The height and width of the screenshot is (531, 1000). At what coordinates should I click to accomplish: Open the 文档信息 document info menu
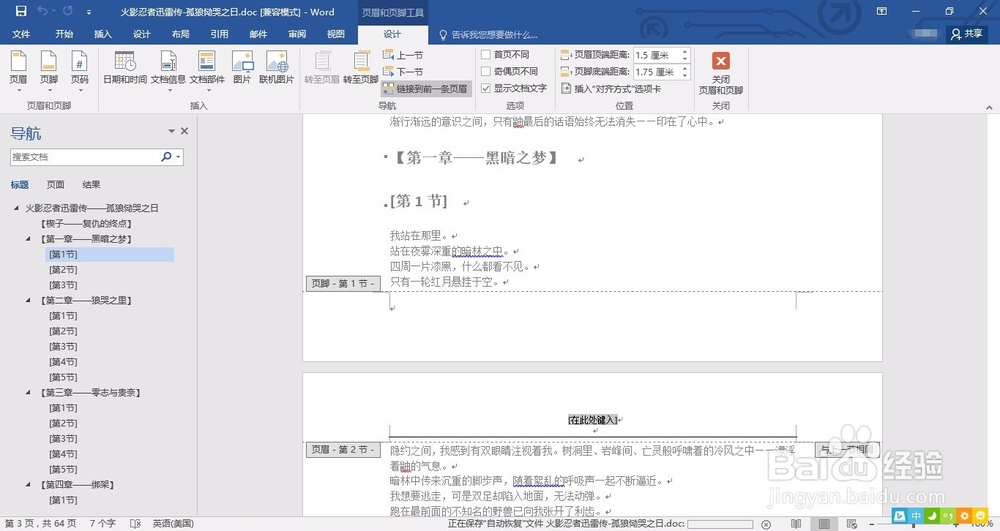[x=168, y=71]
